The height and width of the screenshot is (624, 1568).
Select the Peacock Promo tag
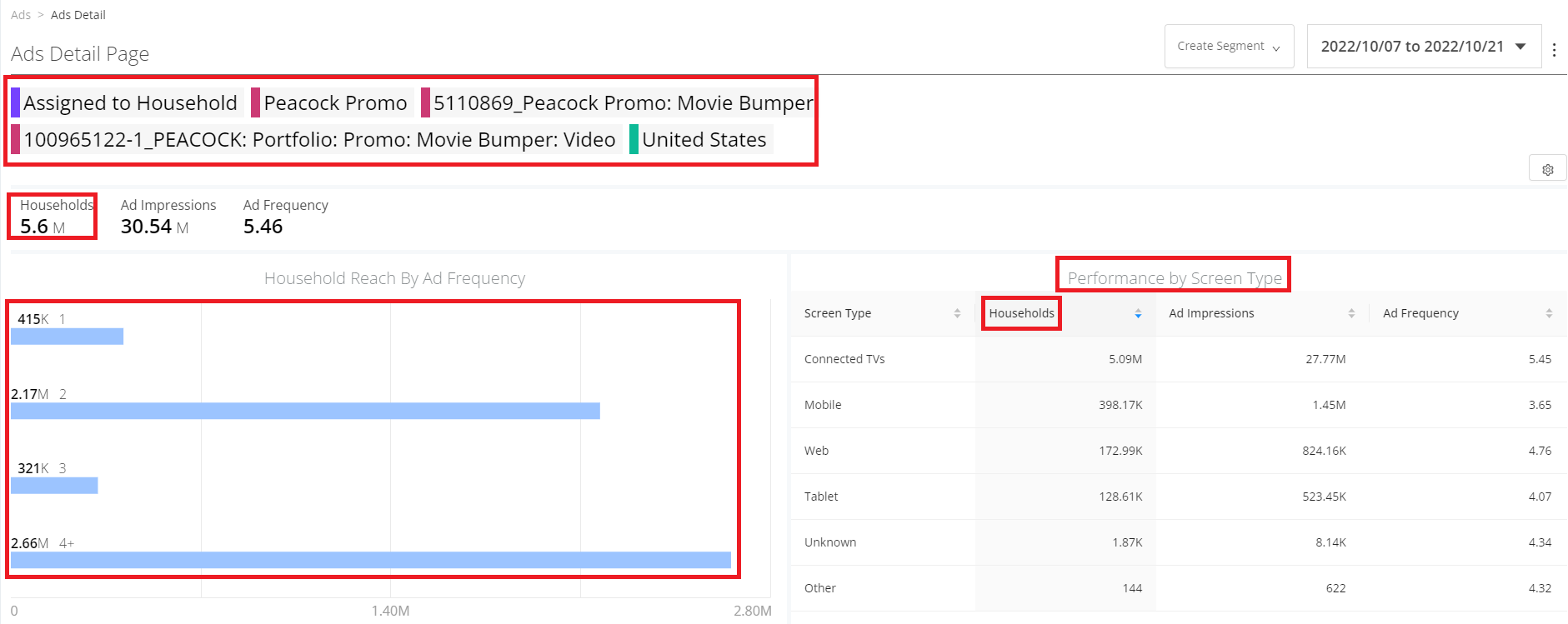click(333, 102)
